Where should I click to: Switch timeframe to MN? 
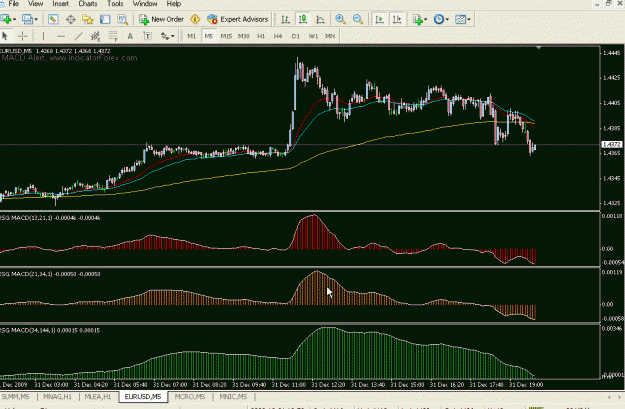coord(330,36)
